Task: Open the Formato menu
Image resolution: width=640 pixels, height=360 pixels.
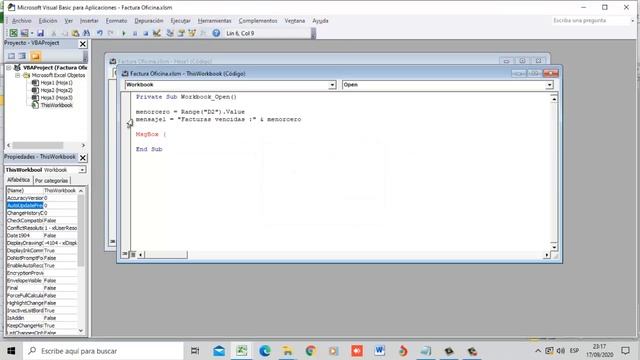Action: pos(116,20)
